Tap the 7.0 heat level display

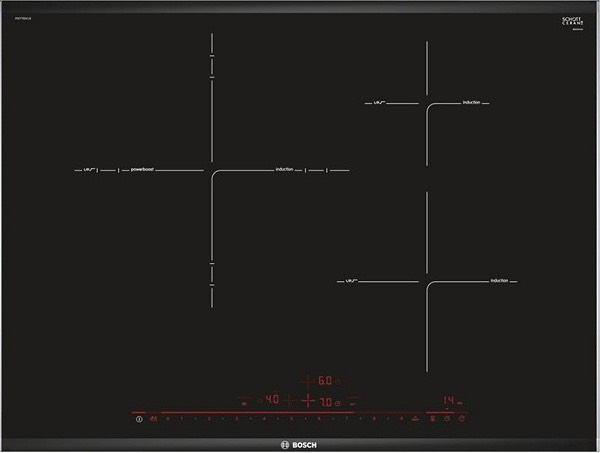click(325, 401)
